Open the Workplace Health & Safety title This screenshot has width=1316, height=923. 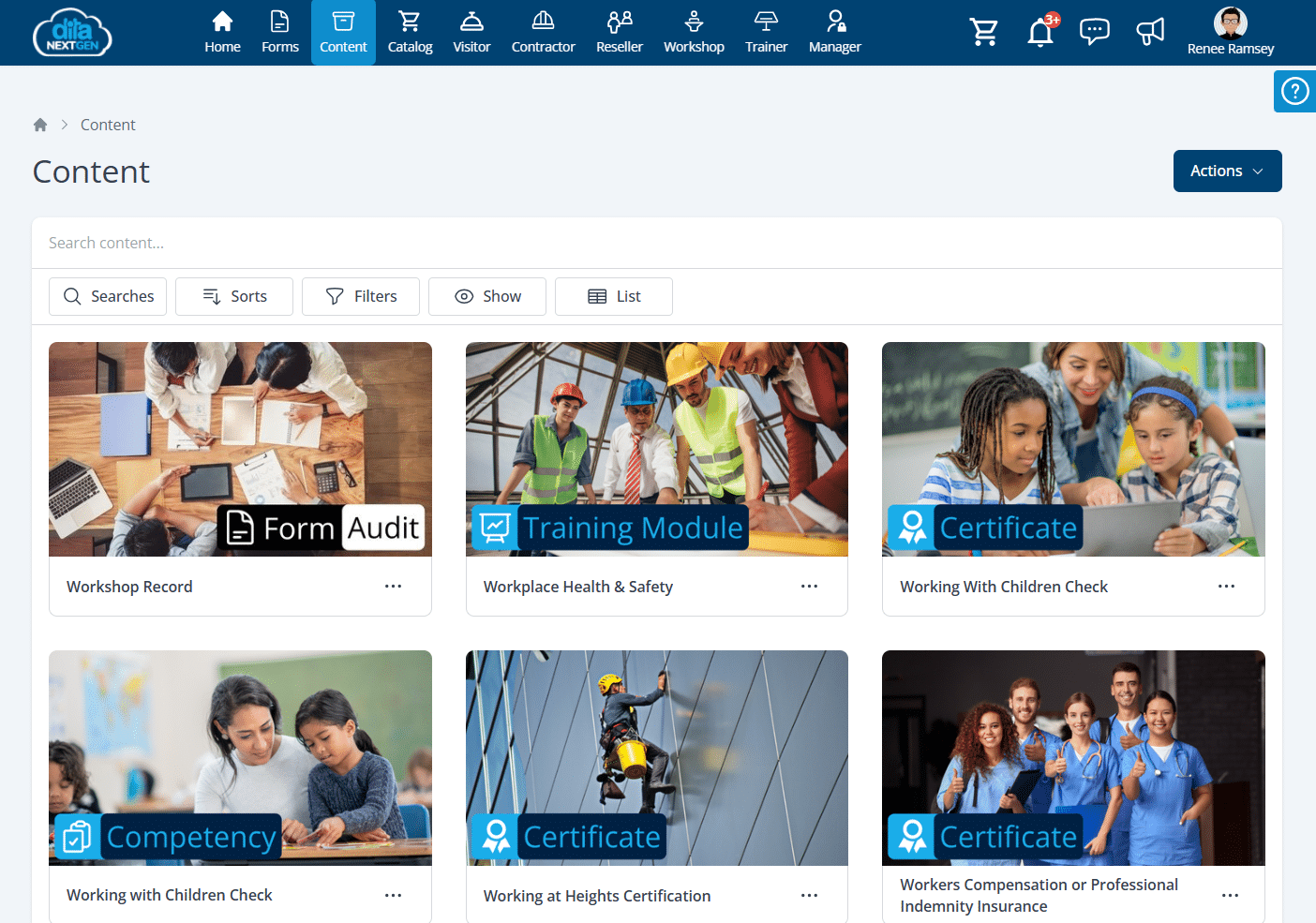click(x=577, y=587)
